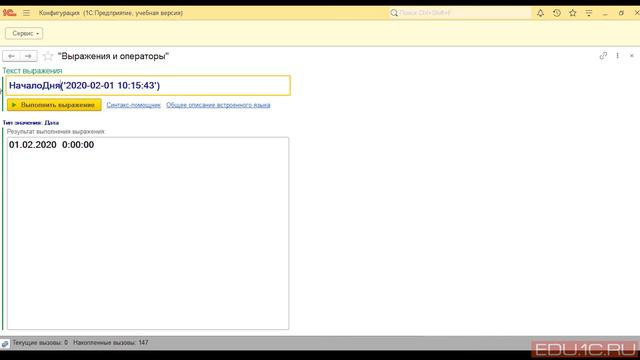Click the form title Выражения и операторы
The height and width of the screenshot is (360, 640).
point(113,56)
